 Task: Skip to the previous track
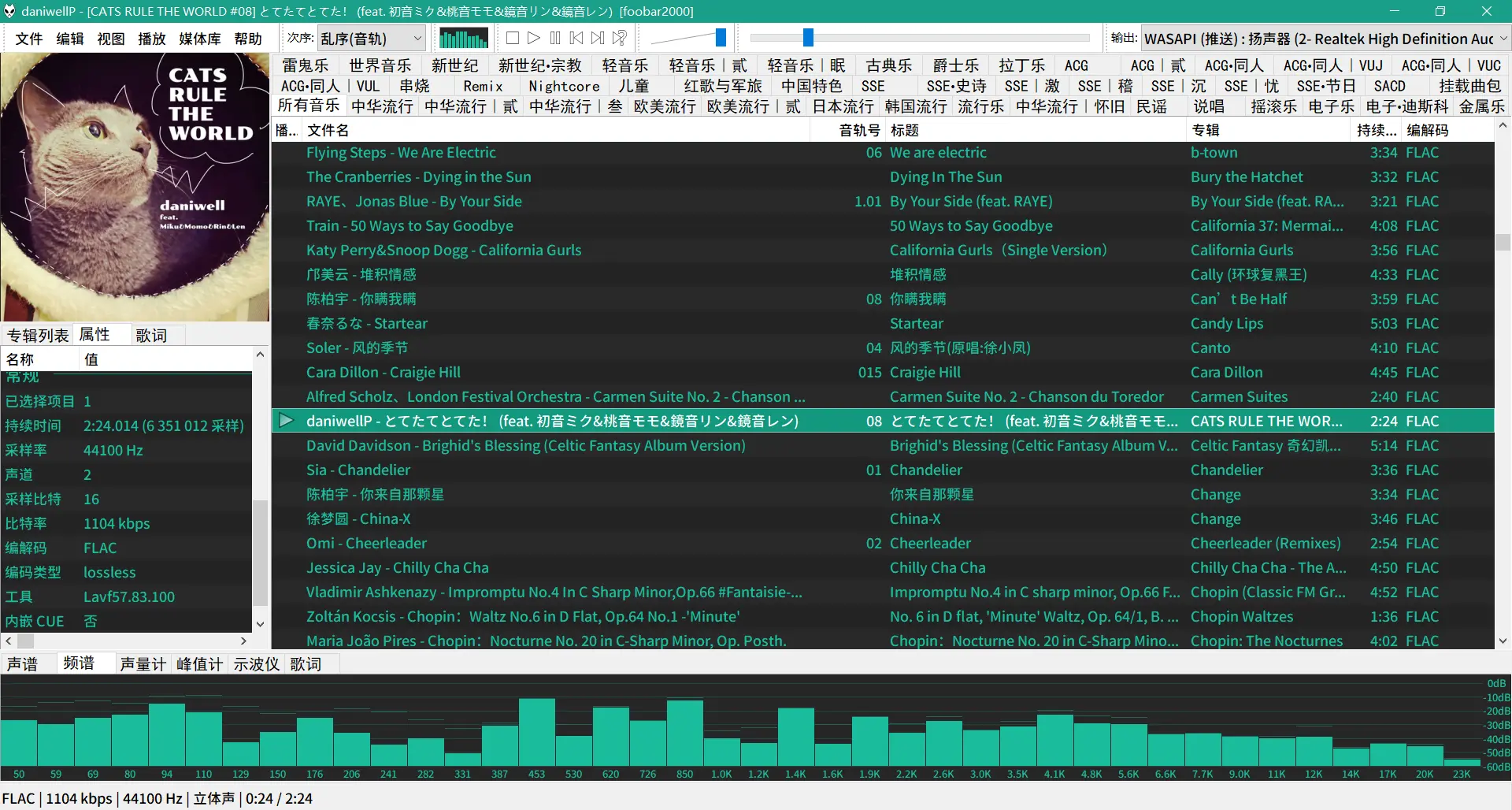pyautogui.click(x=576, y=38)
